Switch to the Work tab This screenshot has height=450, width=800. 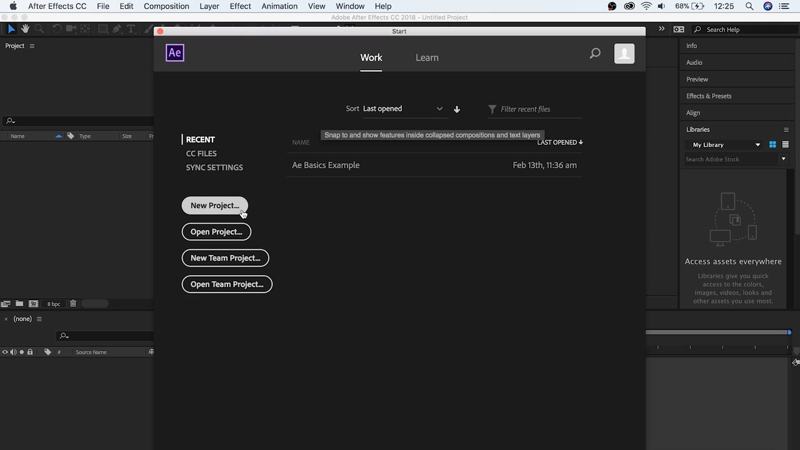(371, 58)
